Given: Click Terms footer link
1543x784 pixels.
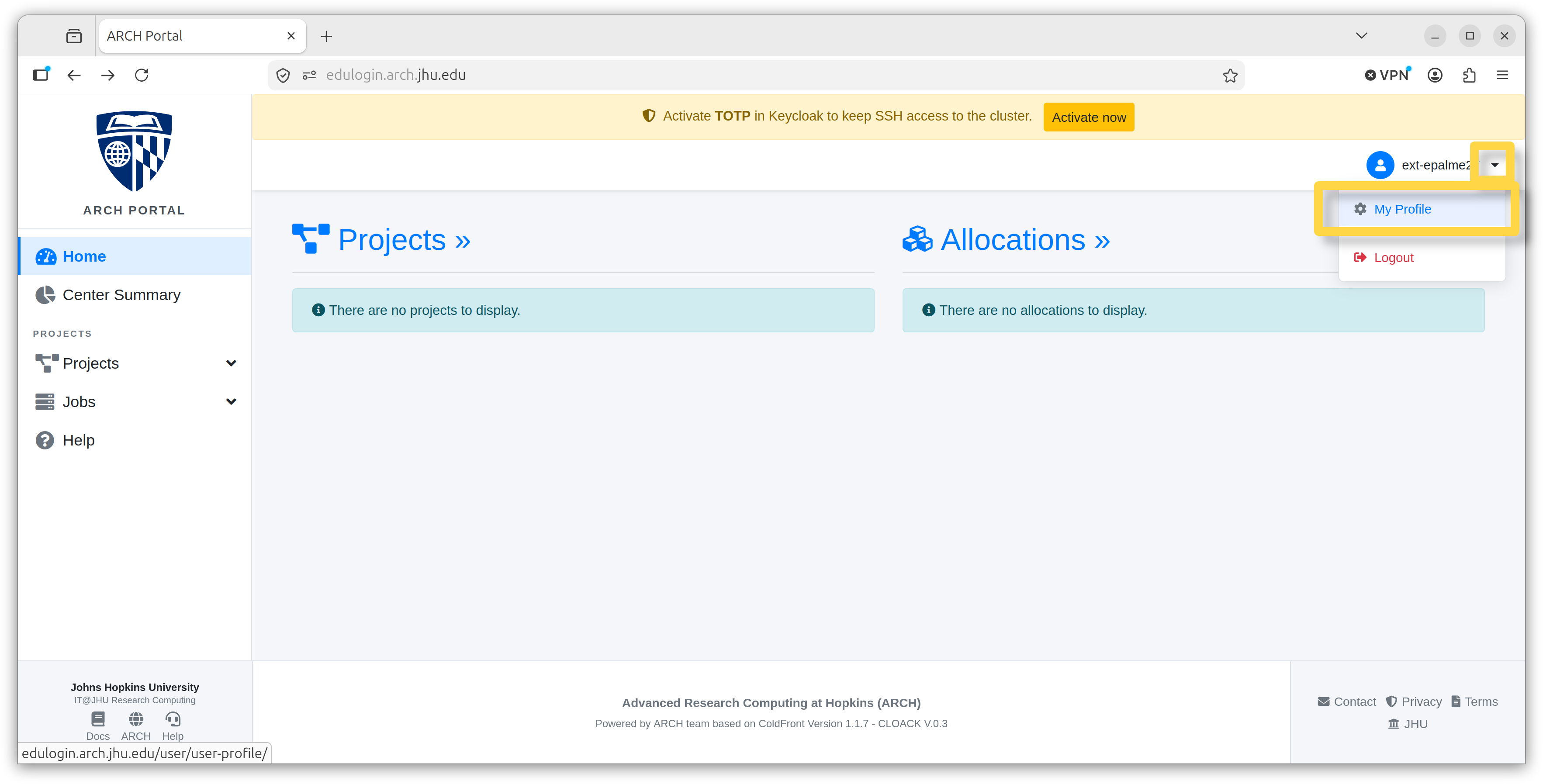Looking at the screenshot, I should point(1474,701).
